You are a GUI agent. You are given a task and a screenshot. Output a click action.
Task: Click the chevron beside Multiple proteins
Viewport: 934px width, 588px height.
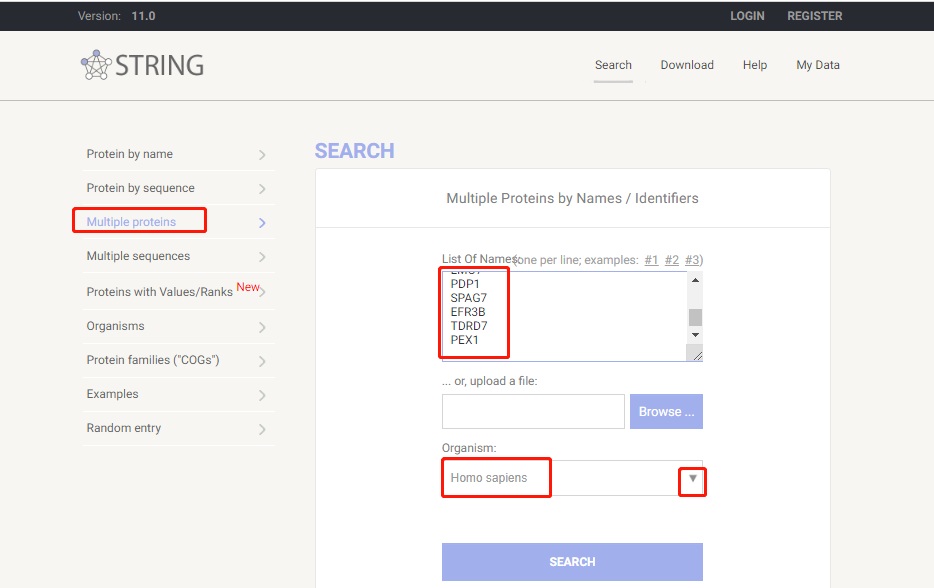262,223
